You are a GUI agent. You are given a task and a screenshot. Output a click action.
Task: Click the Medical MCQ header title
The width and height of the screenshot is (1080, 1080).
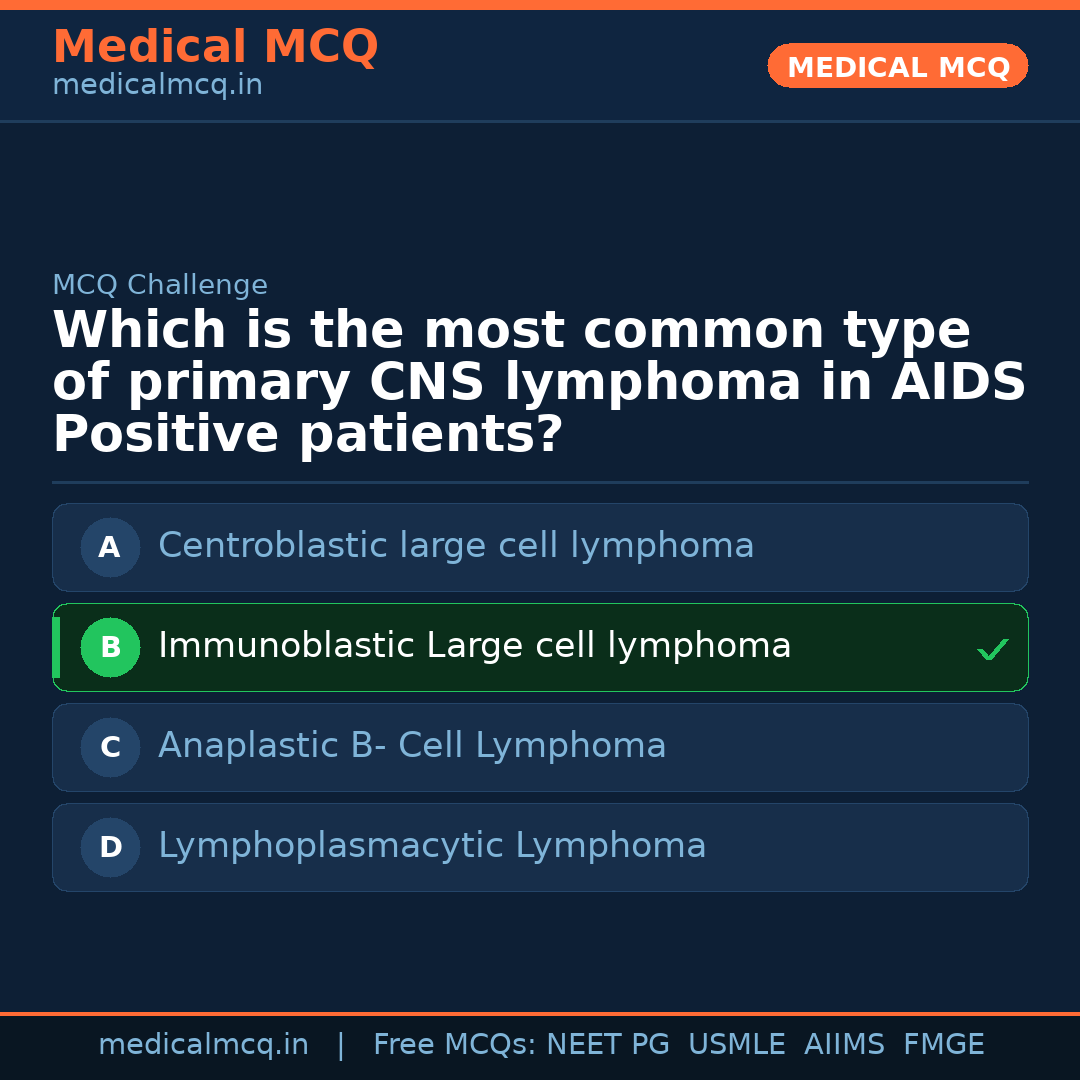pyautogui.click(x=215, y=47)
